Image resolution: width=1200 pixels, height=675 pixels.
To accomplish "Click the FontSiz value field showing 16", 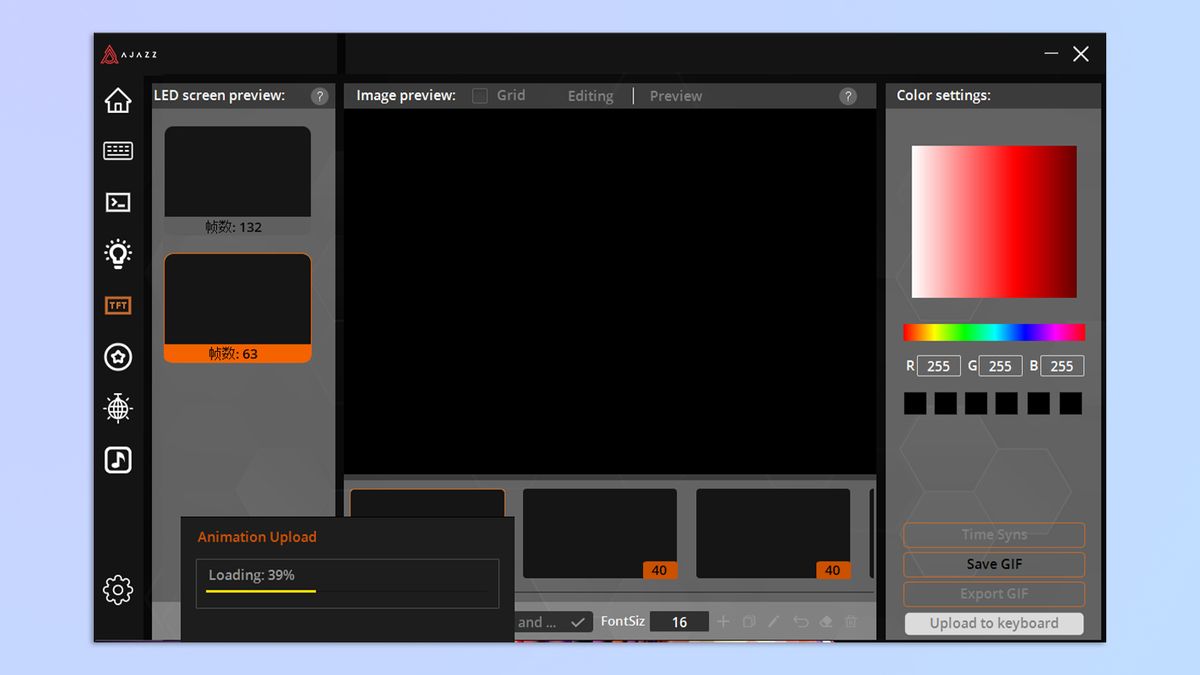I will [679, 622].
